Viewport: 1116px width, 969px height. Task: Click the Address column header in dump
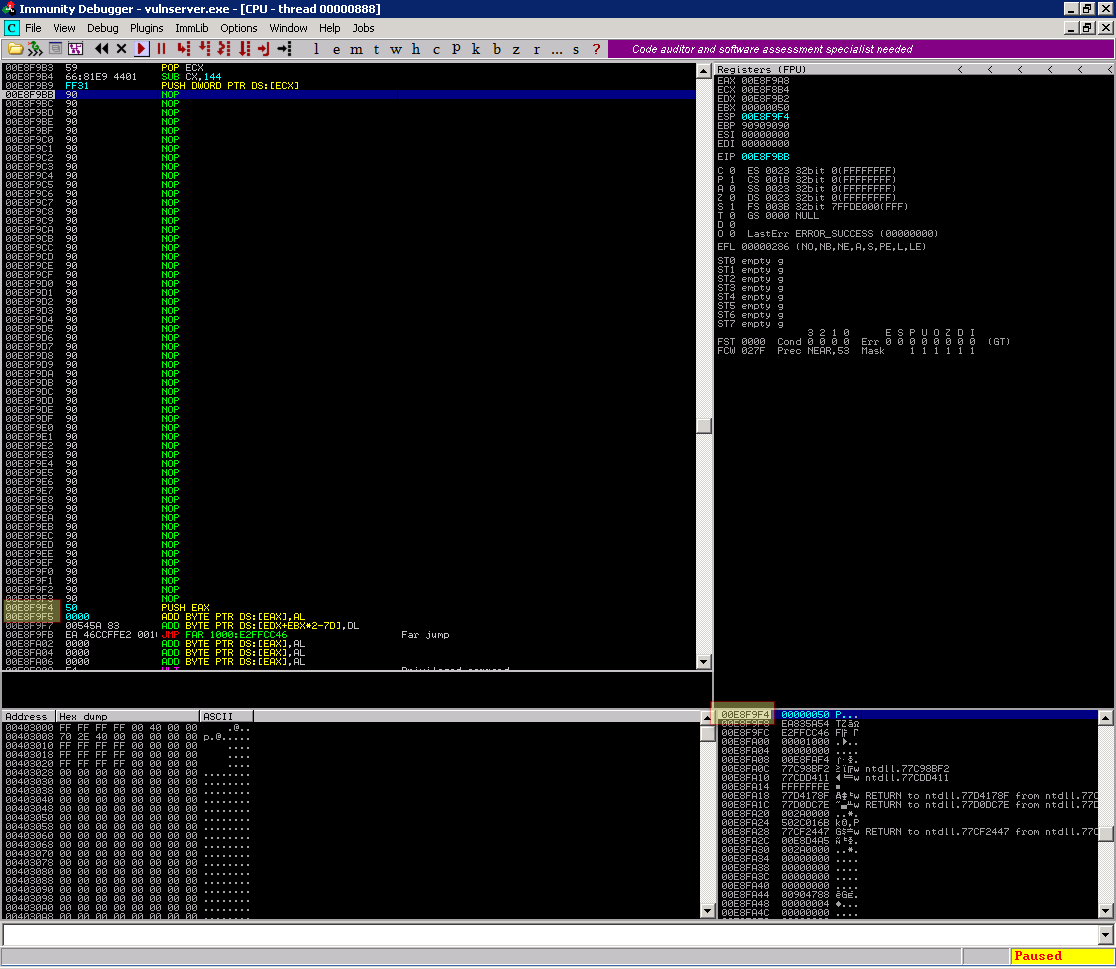click(x=28, y=716)
